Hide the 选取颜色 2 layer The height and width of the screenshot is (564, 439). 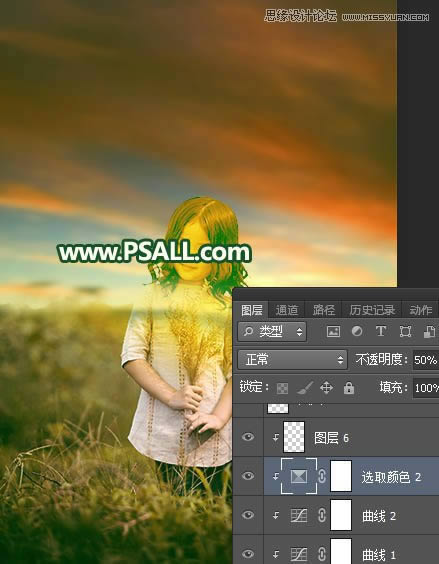pyautogui.click(x=248, y=476)
